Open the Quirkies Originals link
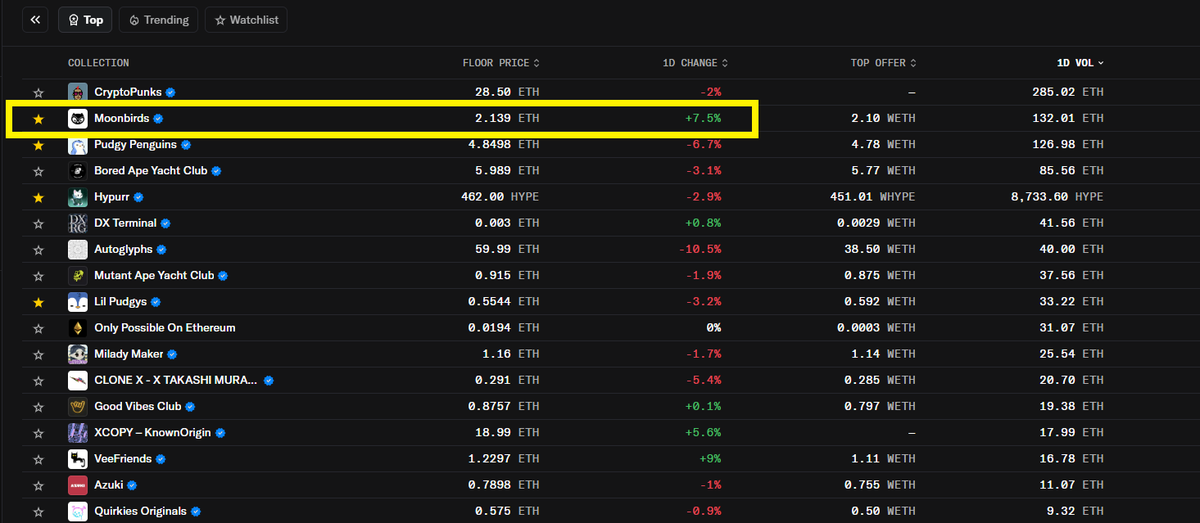1200x523 pixels. (140, 511)
